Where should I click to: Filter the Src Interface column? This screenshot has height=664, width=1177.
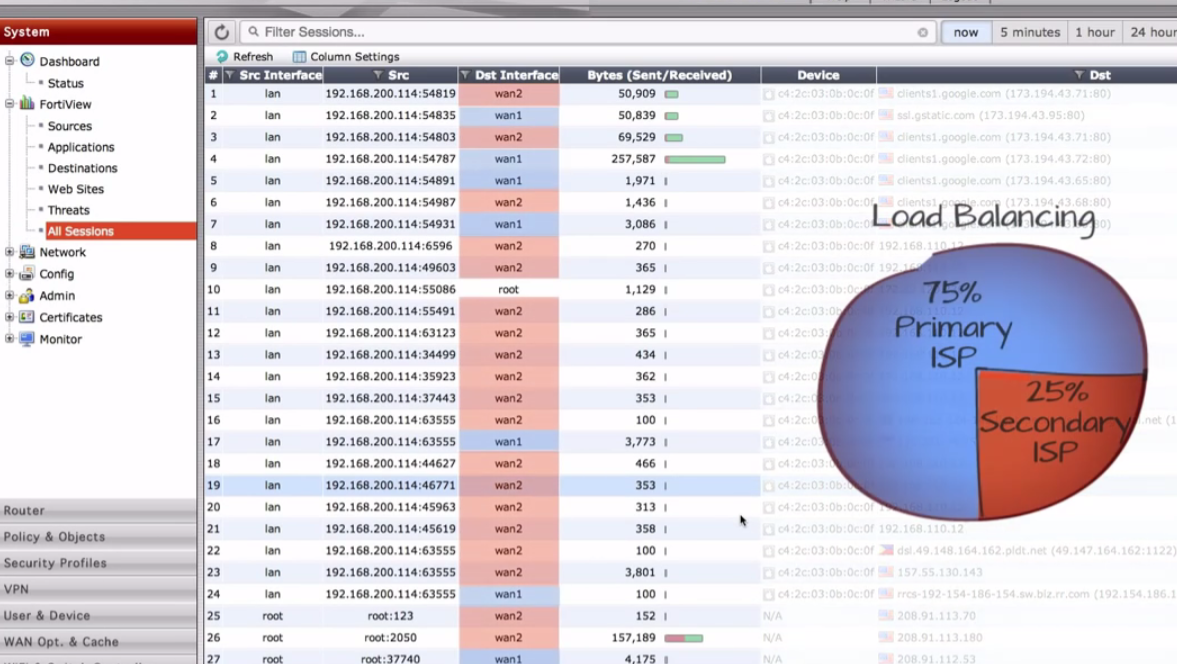tap(230, 75)
